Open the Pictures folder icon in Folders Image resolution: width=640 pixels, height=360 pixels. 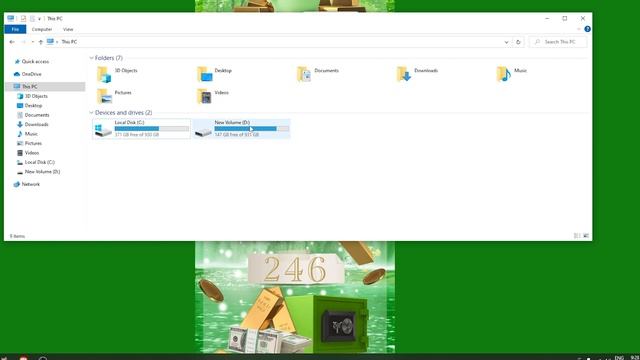104,96
